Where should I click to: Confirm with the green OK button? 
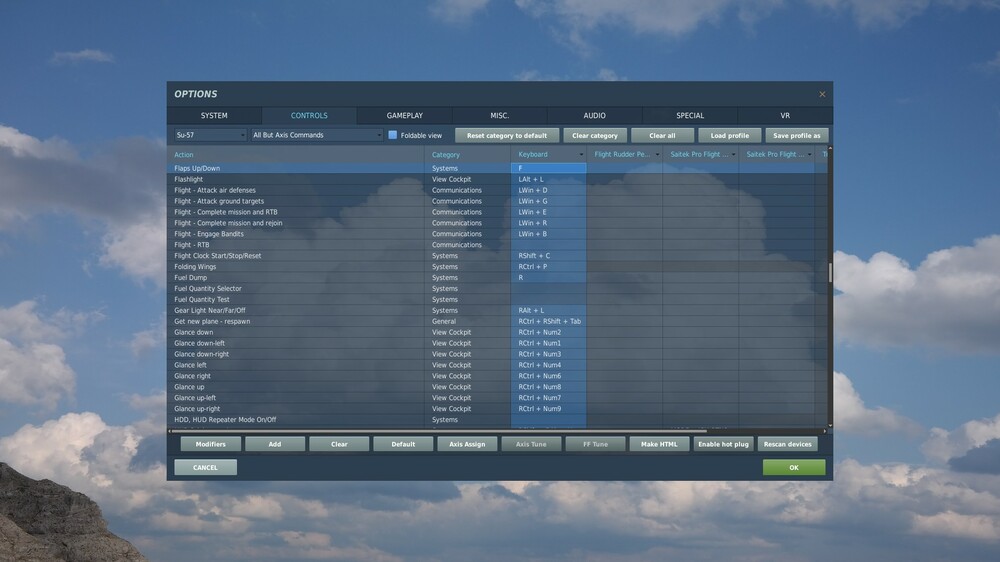(x=794, y=468)
